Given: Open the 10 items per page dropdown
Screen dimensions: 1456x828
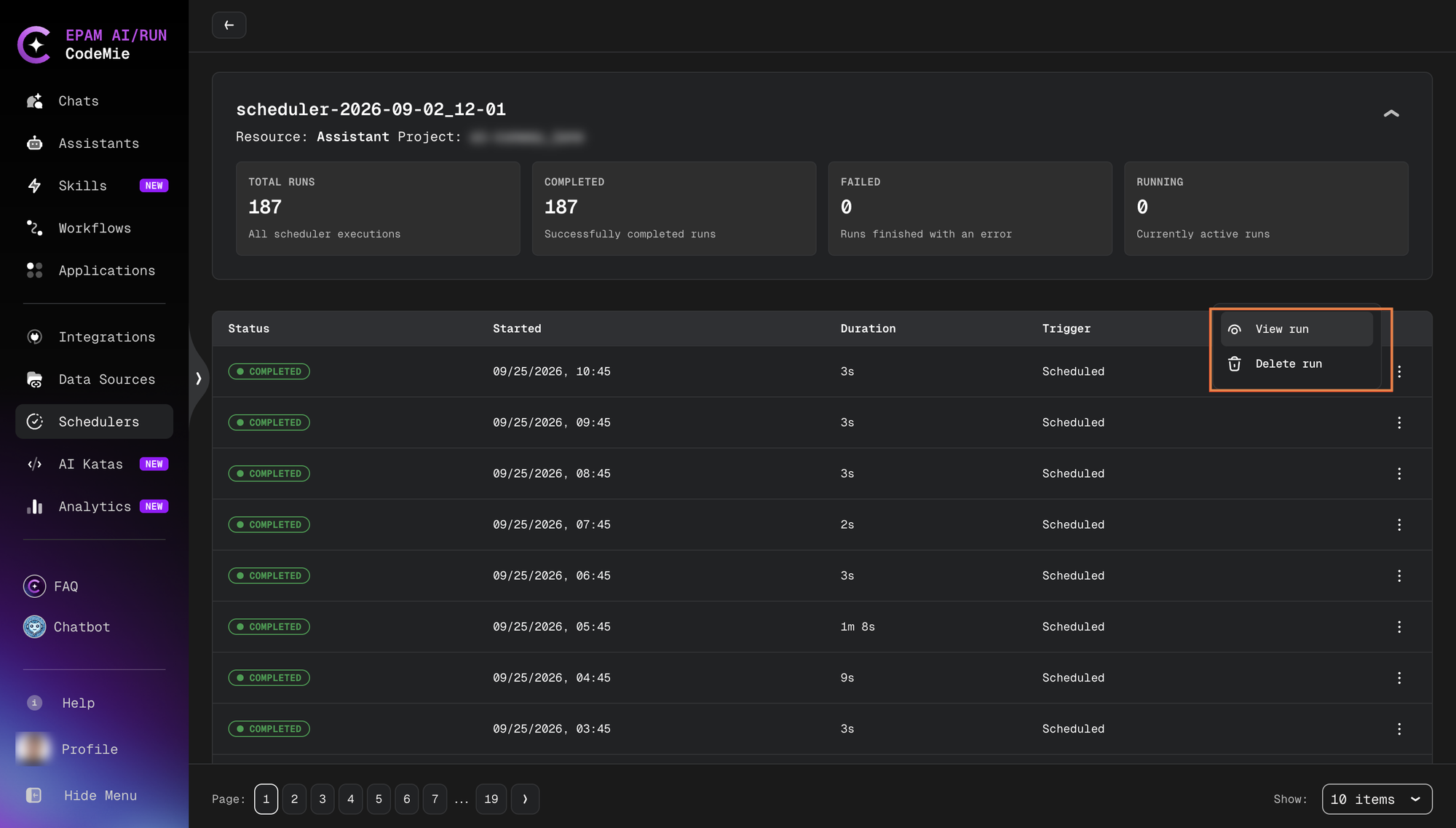Looking at the screenshot, I should (x=1377, y=799).
